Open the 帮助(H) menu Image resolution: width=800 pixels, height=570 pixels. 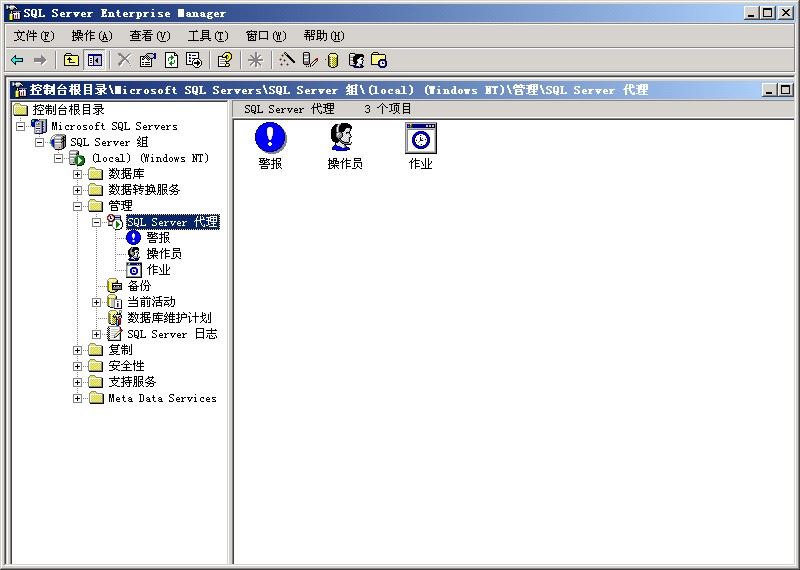tap(323, 36)
